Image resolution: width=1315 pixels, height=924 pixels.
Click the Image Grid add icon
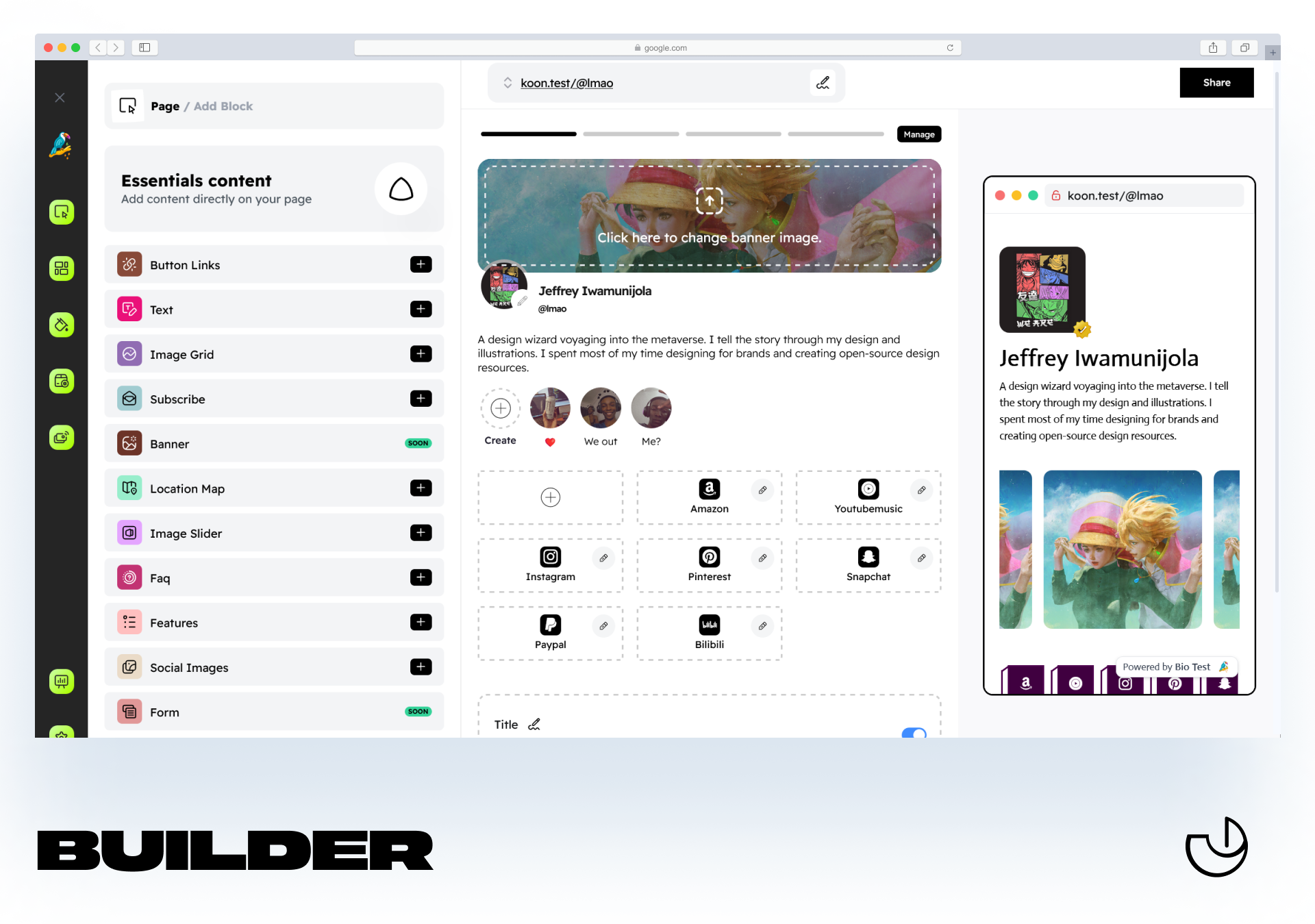(421, 354)
